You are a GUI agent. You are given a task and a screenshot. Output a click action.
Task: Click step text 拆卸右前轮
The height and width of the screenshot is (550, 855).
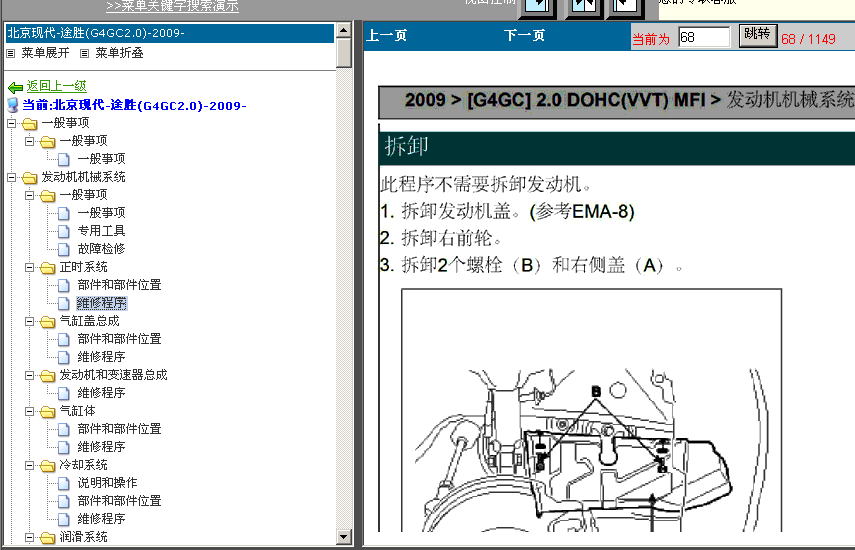pyautogui.click(x=451, y=238)
